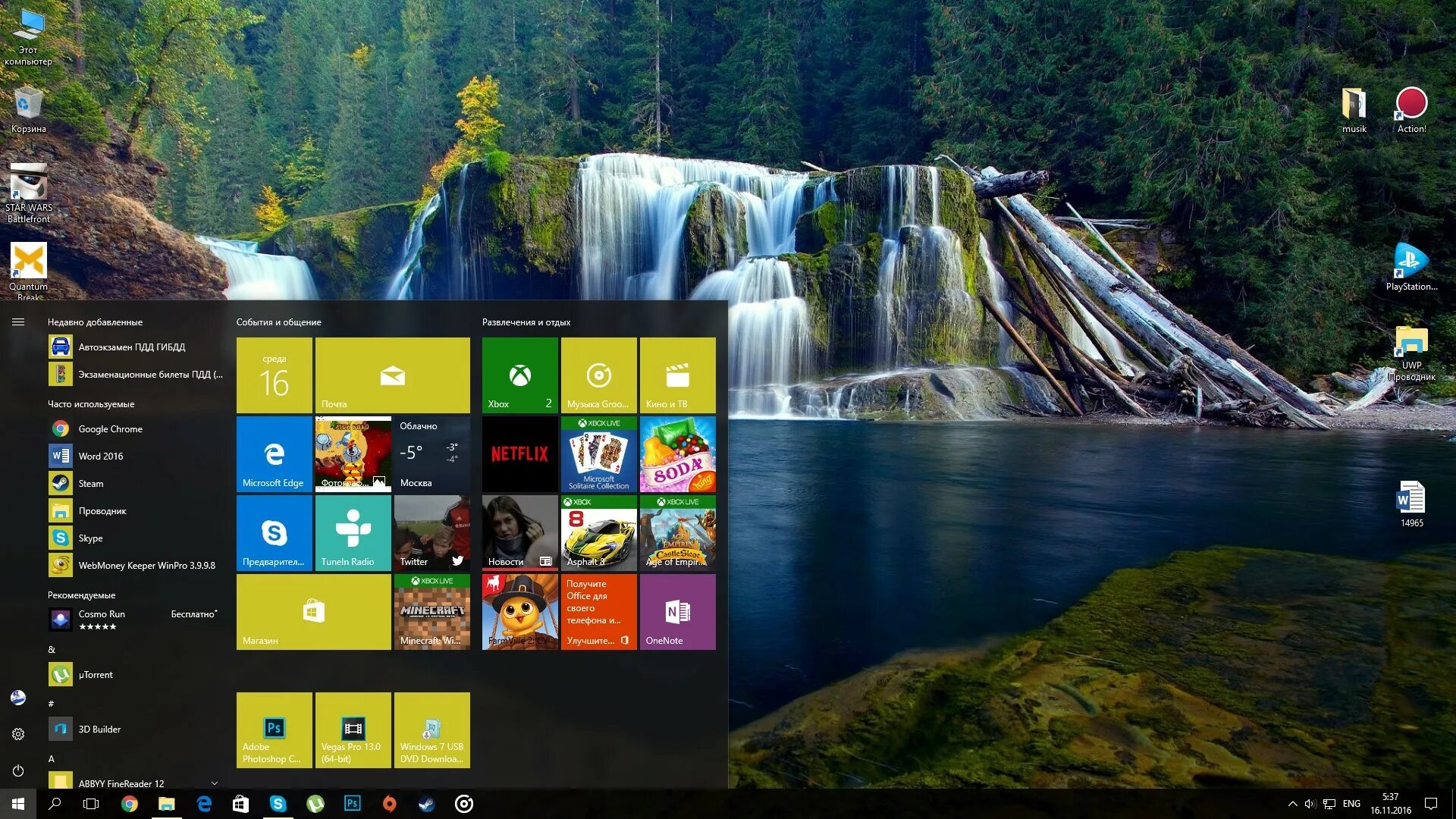Expand ABBYY FineReader 12 entry
The image size is (1456, 819).
[x=216, y=783]
